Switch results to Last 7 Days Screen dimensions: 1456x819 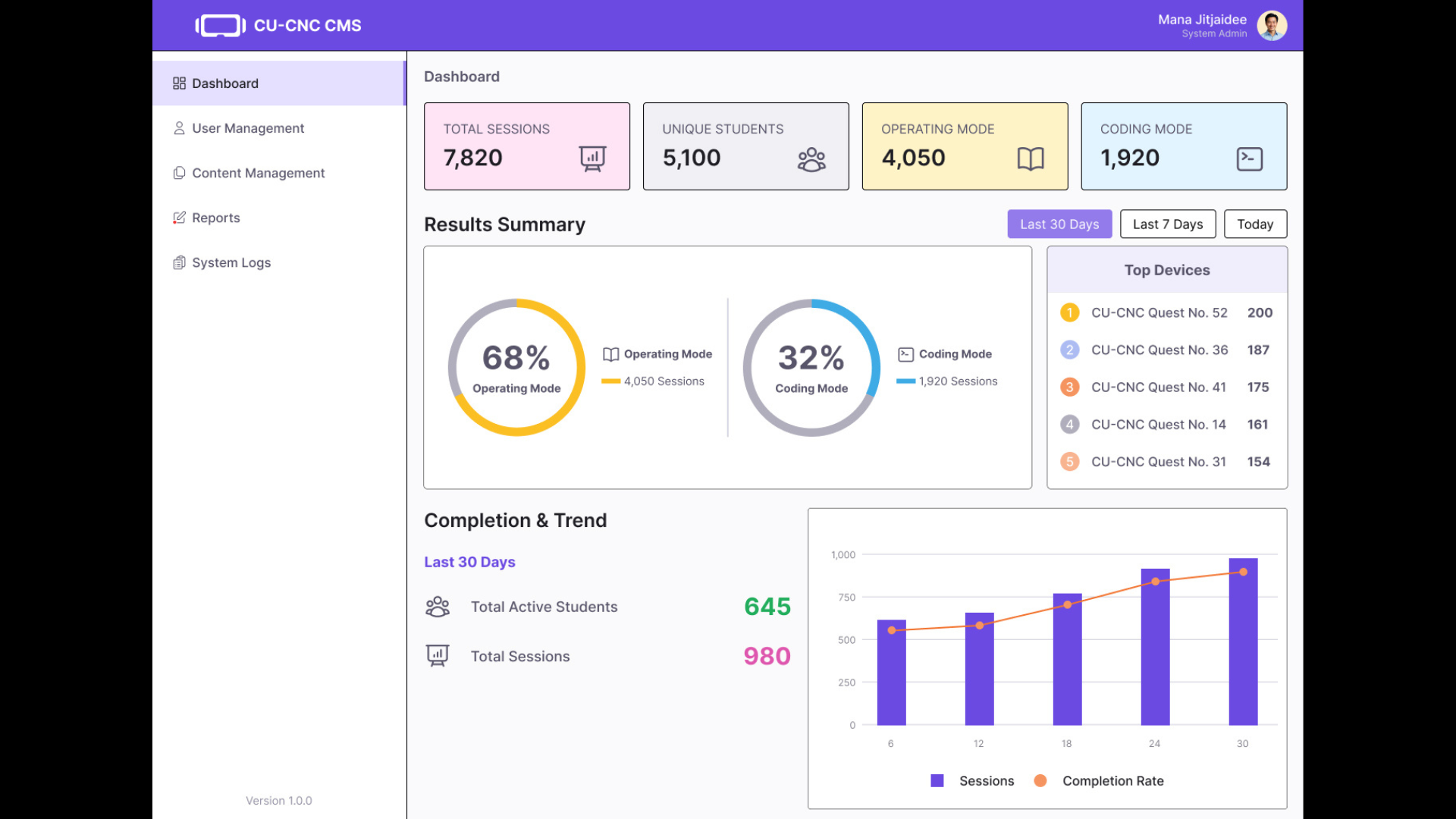pyautogui.click(x=1167, y=224)
